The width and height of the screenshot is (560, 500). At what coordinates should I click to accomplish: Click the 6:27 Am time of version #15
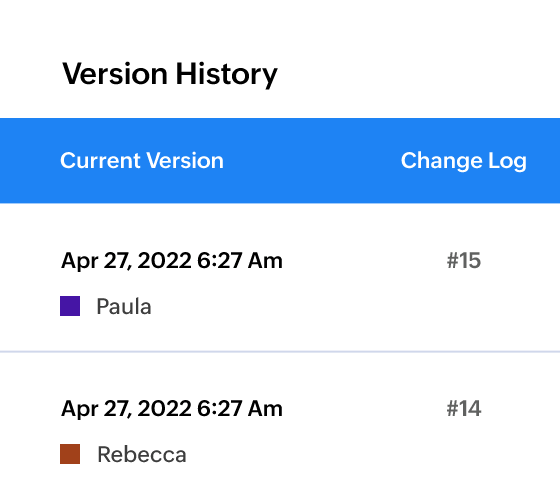240,260
